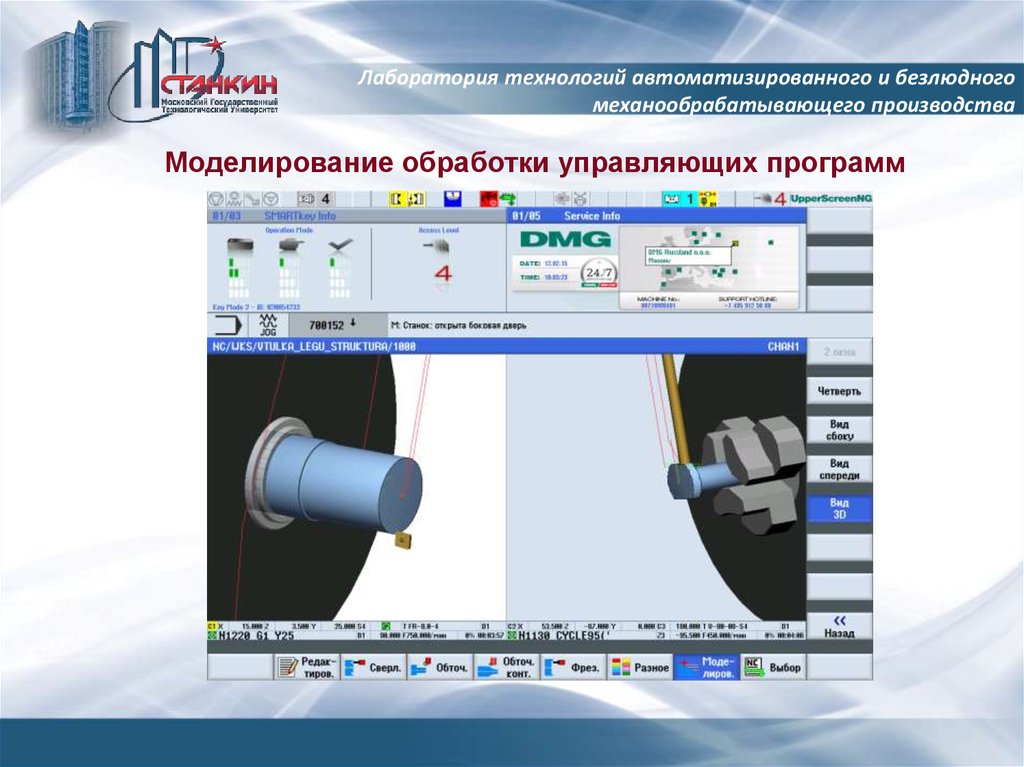Open the Выбор NC program selection softkey
Screen dimensions: 1024x767
point(773,667)
